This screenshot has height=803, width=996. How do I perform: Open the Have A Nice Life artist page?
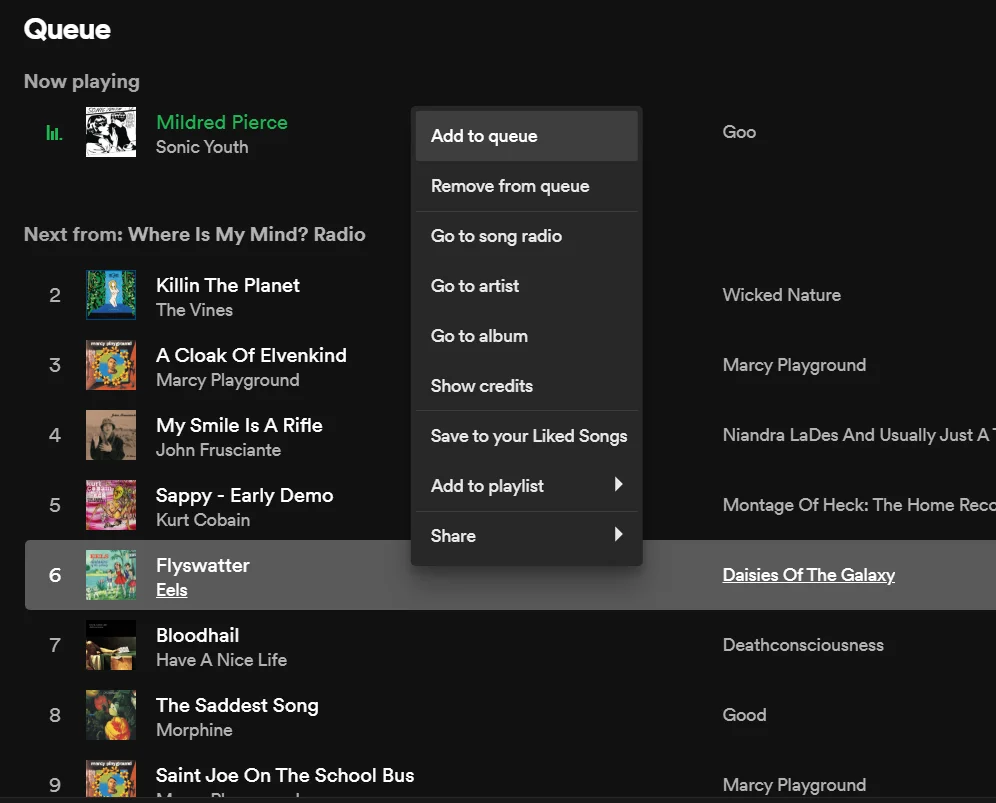coord(222,660)
